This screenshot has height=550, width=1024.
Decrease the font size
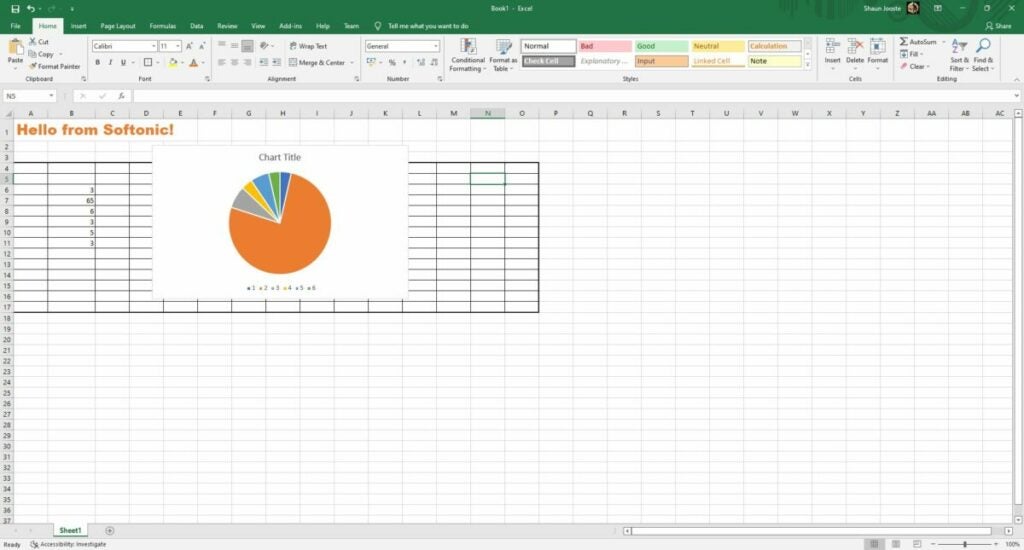[x=202, y=46]
